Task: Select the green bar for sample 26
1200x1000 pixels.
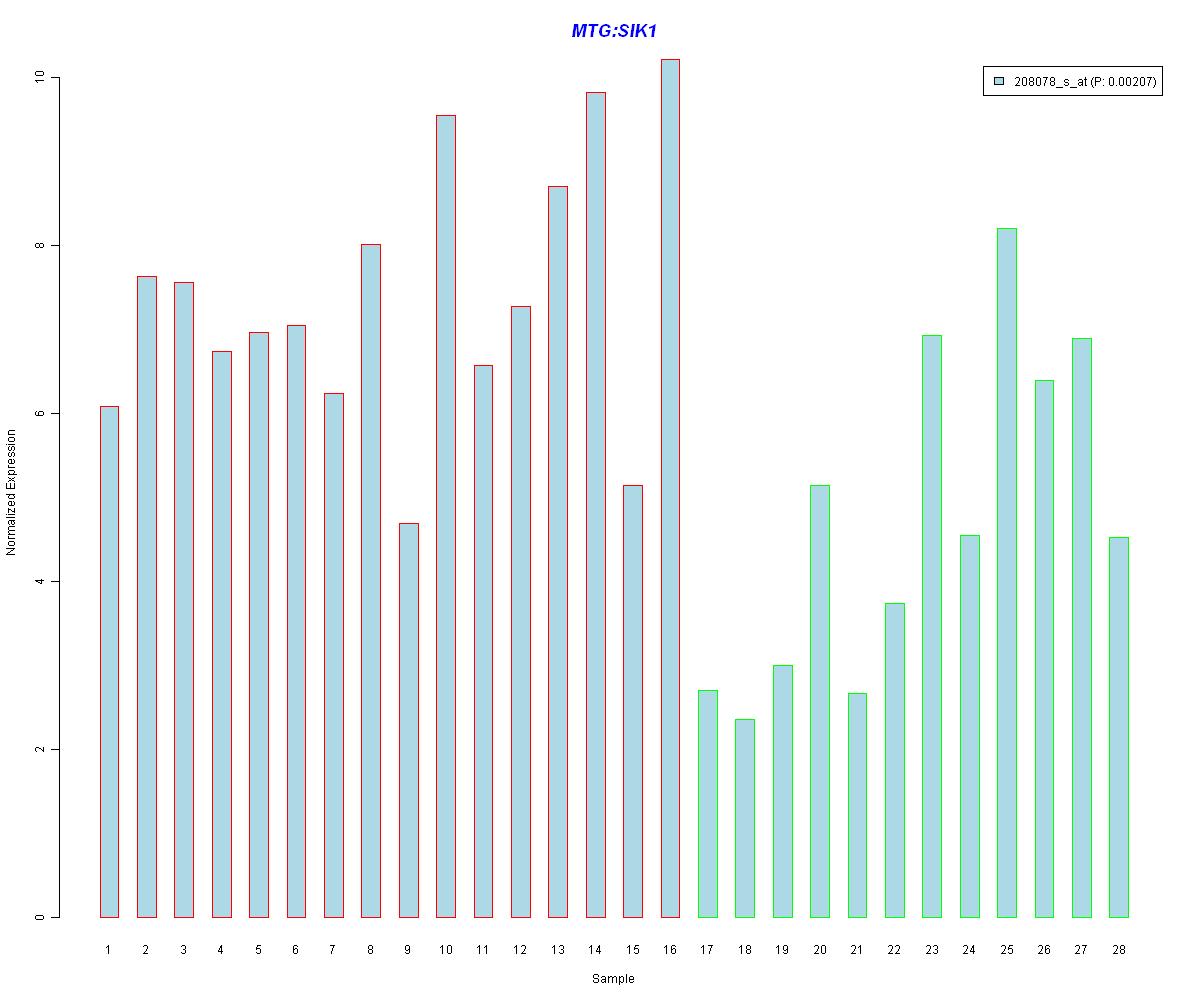Action: pos(1044,648)
